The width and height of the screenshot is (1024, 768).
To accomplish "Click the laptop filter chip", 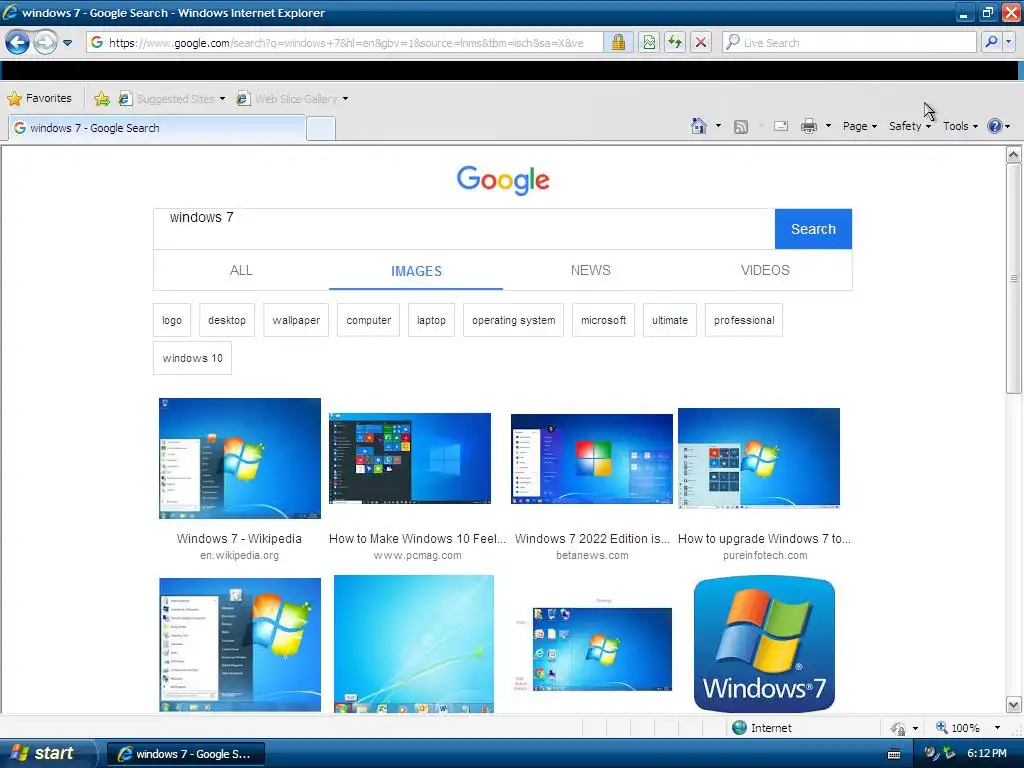I will [x=431, y=320].
